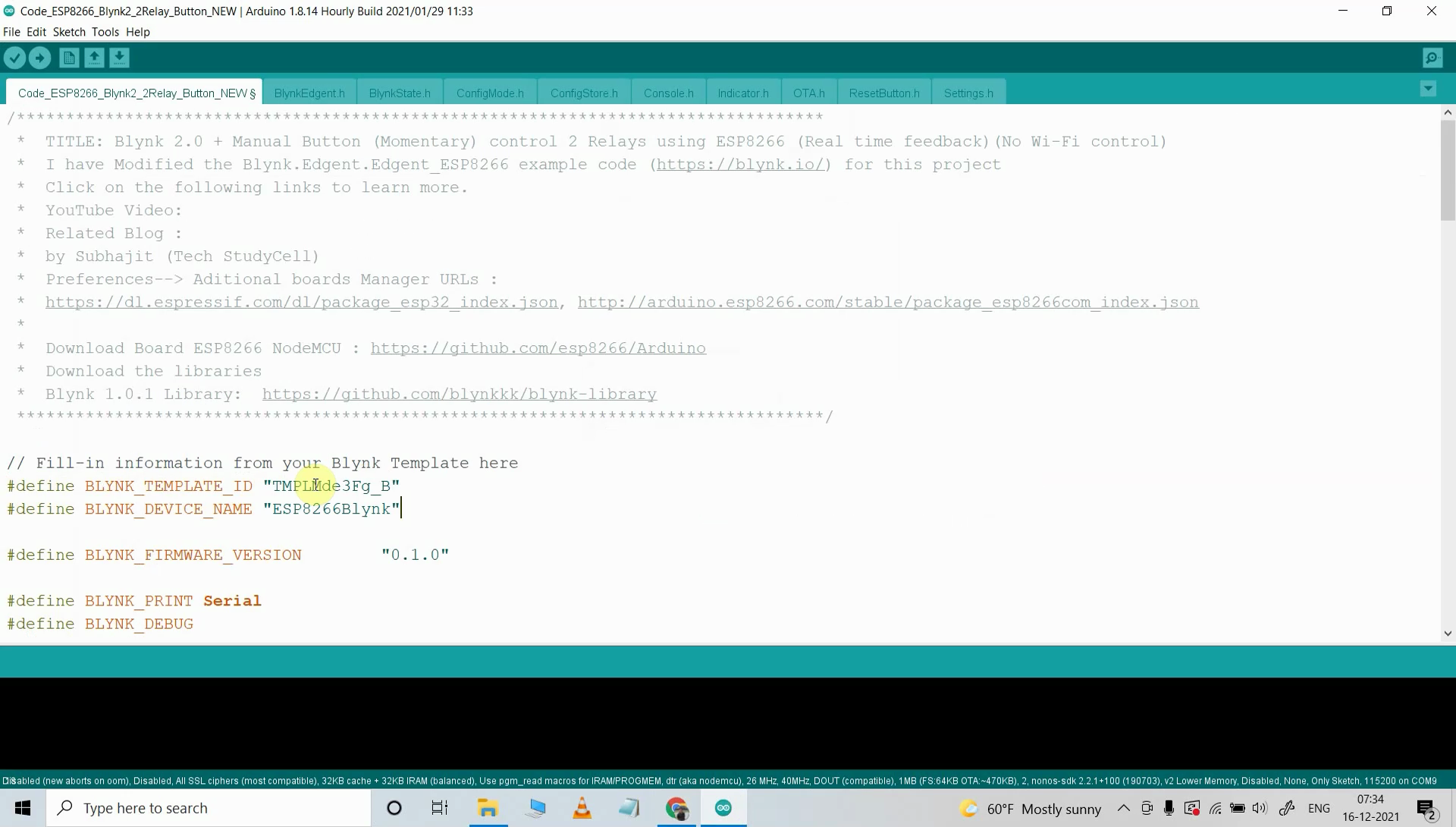Open the Tools menu
1456x827 pixels.
(x=105, y=32)
